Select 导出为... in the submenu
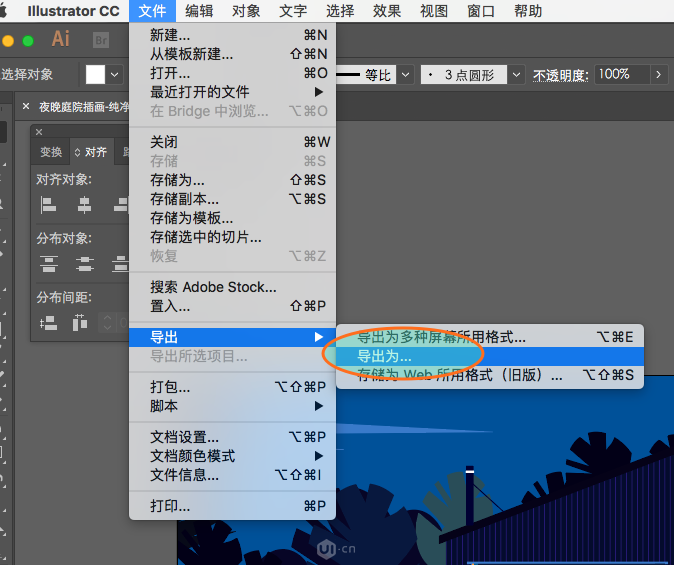Image resolution: width=674 pixels, height=565 pixels. point(490,356)
